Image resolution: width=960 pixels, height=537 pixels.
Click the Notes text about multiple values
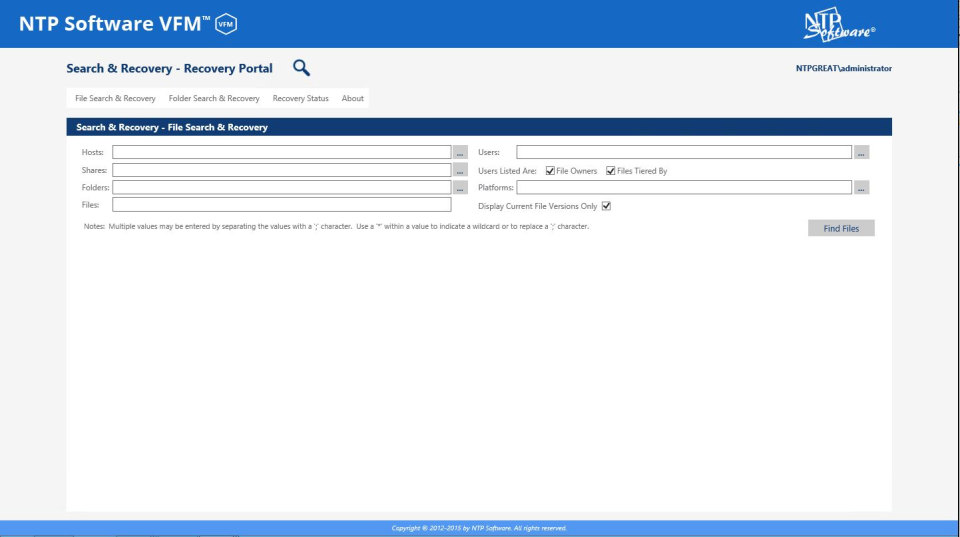[336, 227]
